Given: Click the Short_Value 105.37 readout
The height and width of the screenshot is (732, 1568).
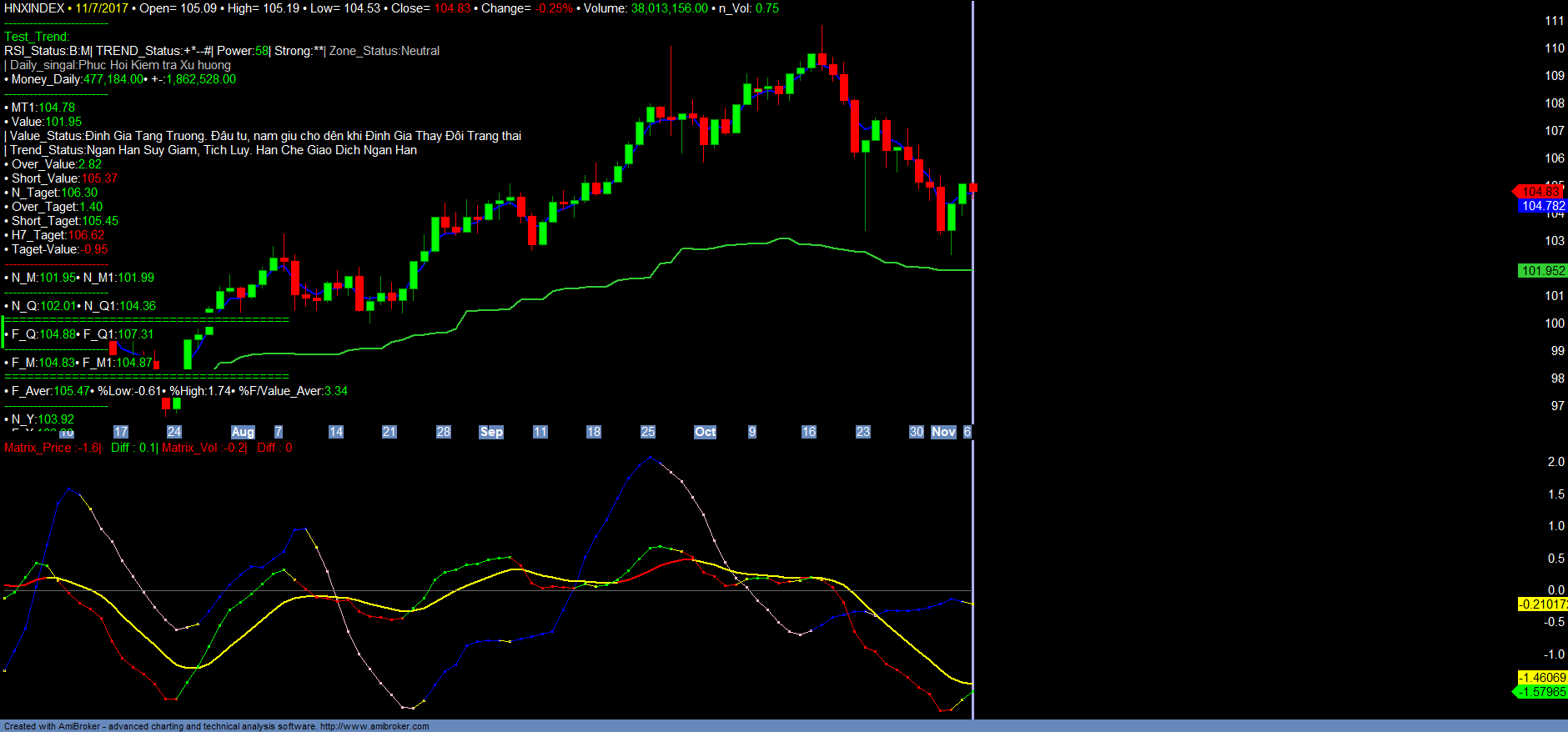Looking at the screenshot, I should (64, 178).
